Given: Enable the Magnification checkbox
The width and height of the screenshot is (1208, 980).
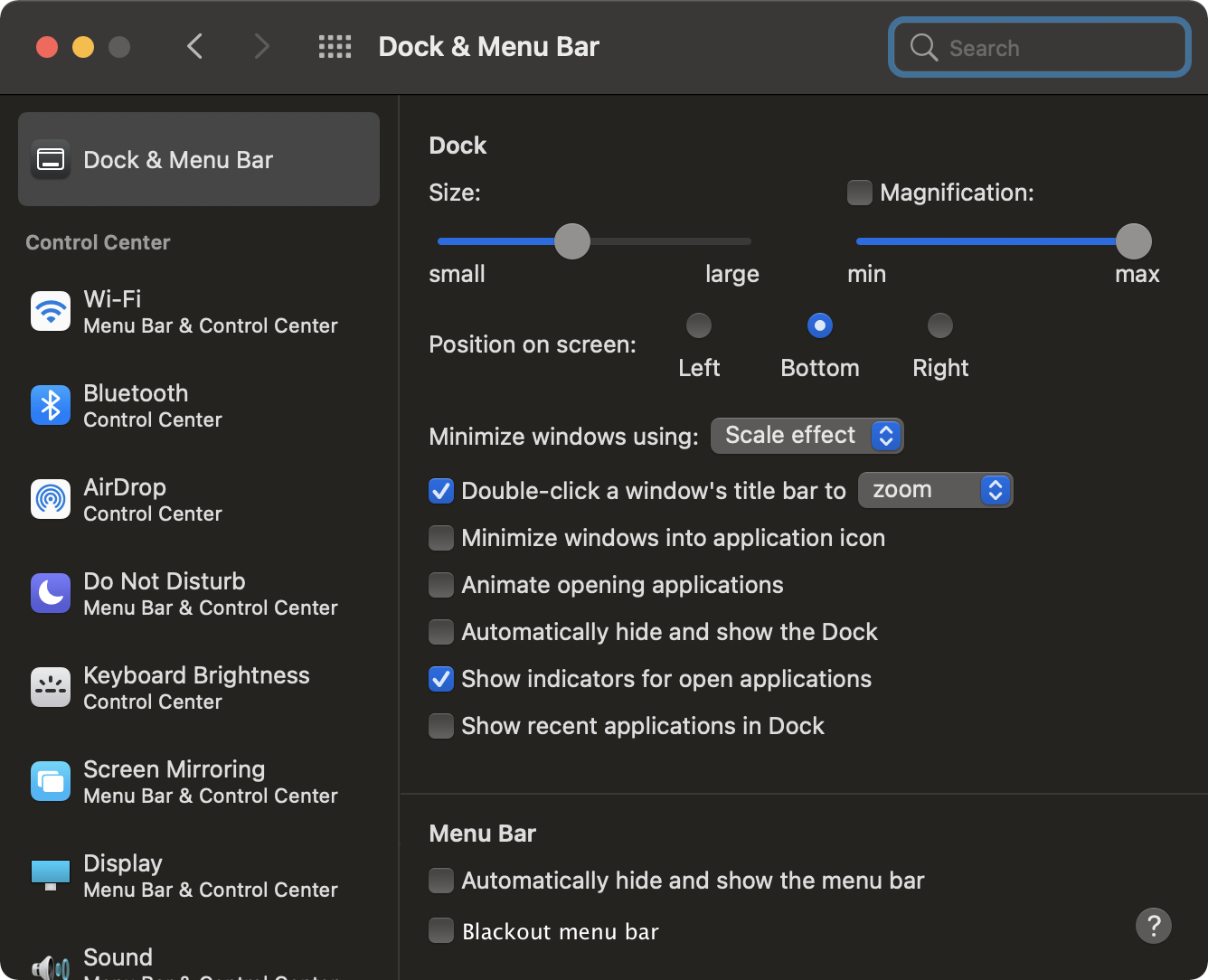Looking at the screenshot, I should point(860,193).
